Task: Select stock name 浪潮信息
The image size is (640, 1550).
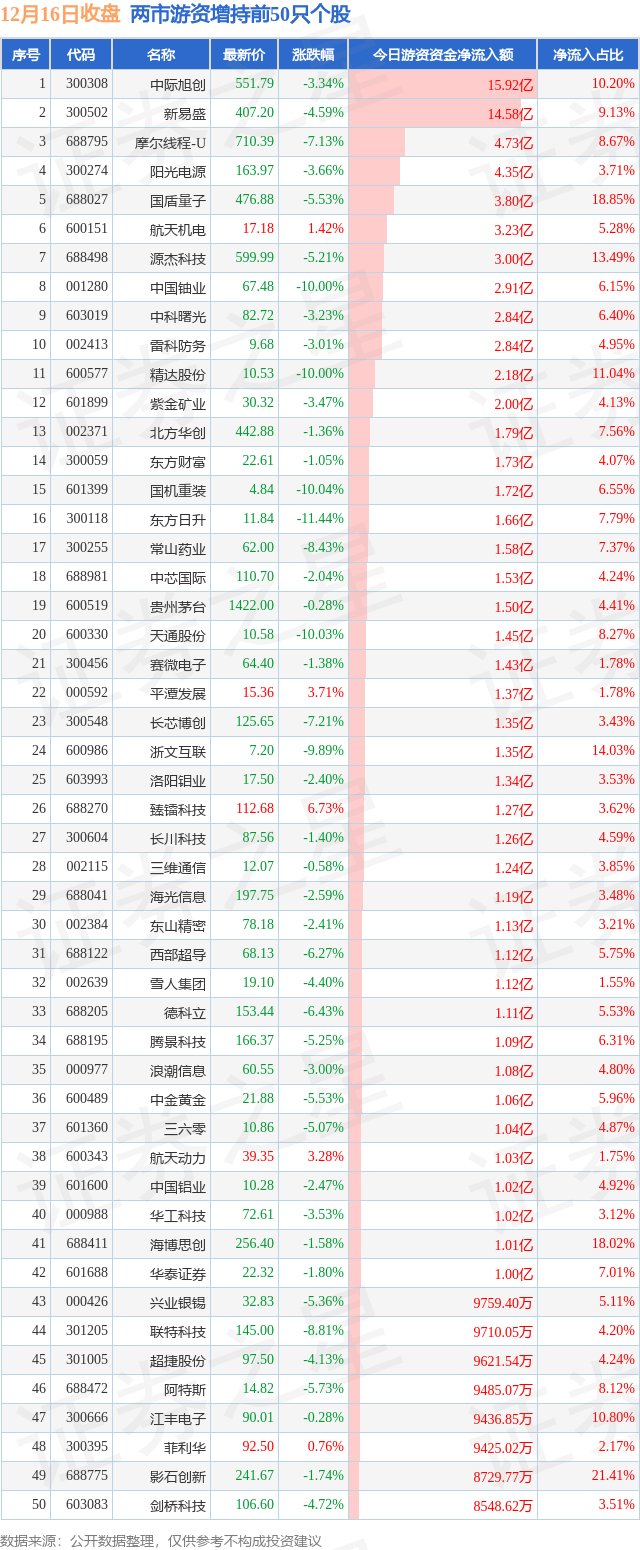Action: tap(178, 1070)
